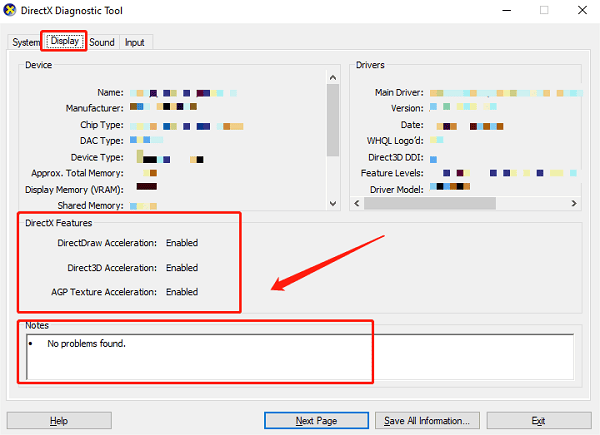This screenshot has height=435, width=600.
Task: Click the WHQL Logo'd label
Action: point(395,141)
